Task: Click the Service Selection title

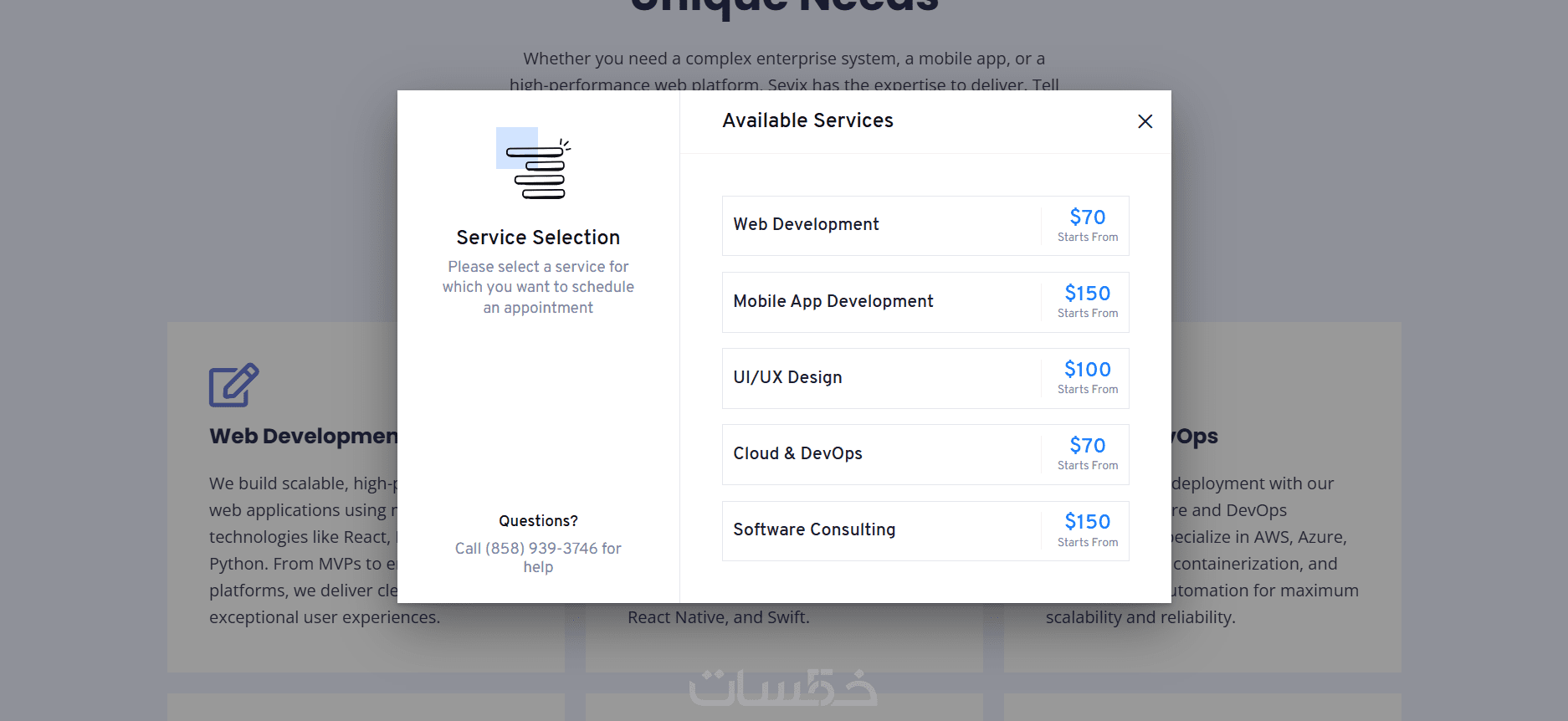Action: pos(538,238)
